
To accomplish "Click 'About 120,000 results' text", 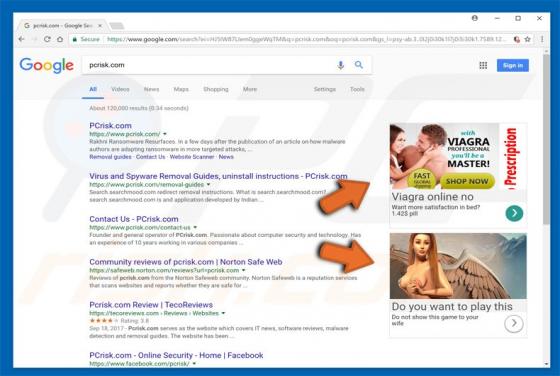I will click(139, 108).
